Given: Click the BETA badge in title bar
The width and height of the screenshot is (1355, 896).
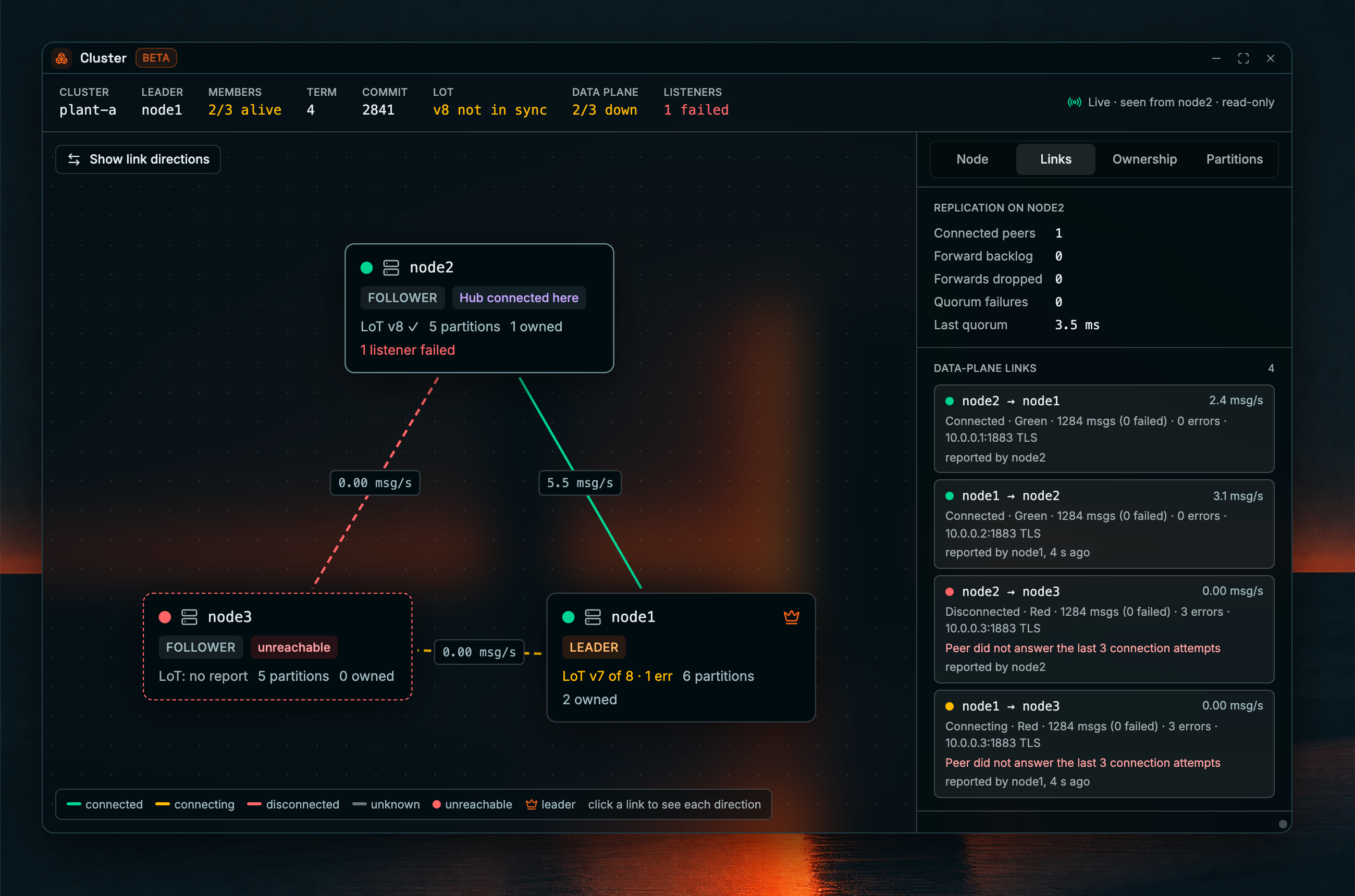Looking at the screenshot, I should point(155,58).
